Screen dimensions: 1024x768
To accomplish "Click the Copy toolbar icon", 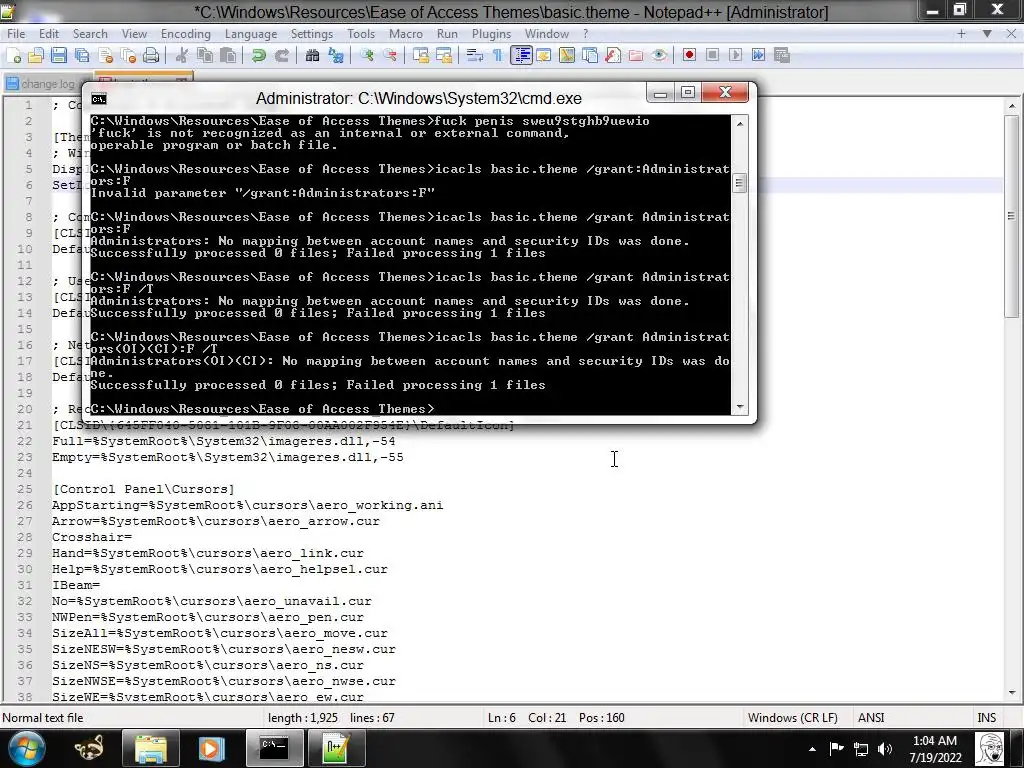I will (205, 56).
